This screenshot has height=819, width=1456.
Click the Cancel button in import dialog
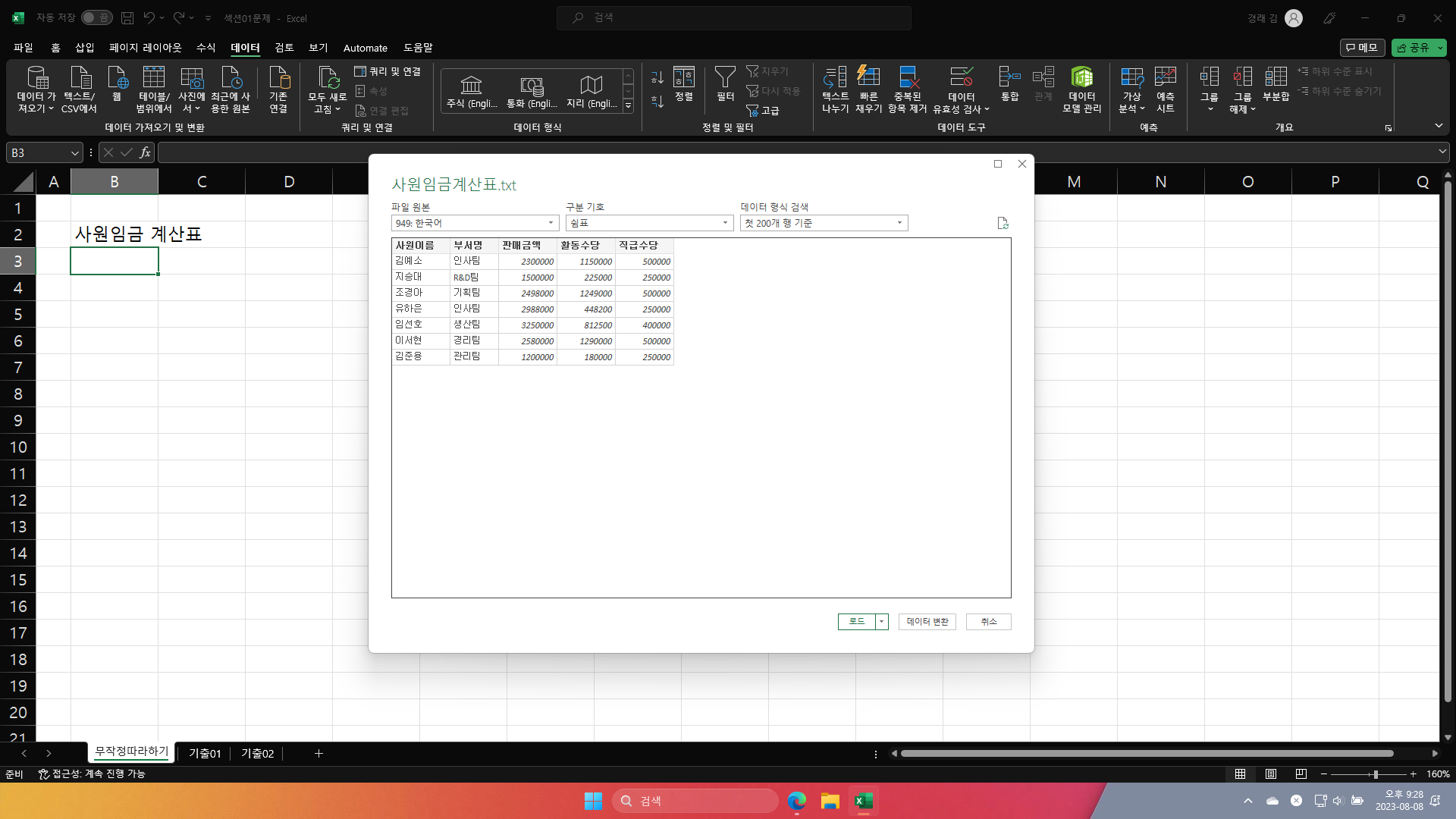coord(988,622)
